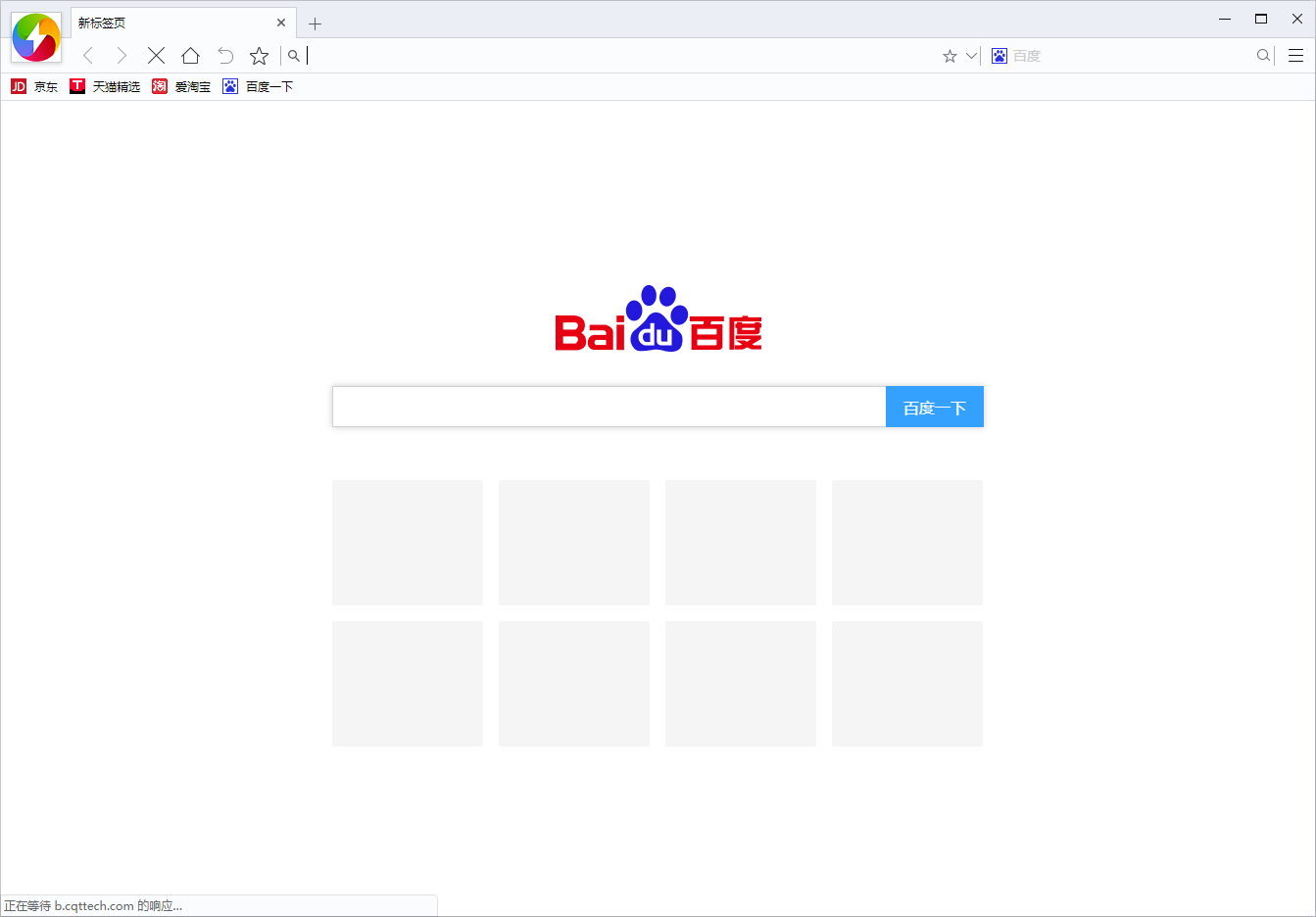1316x917 pixels.
Task: Click the Baidu logo on the page
Action: 658,318
